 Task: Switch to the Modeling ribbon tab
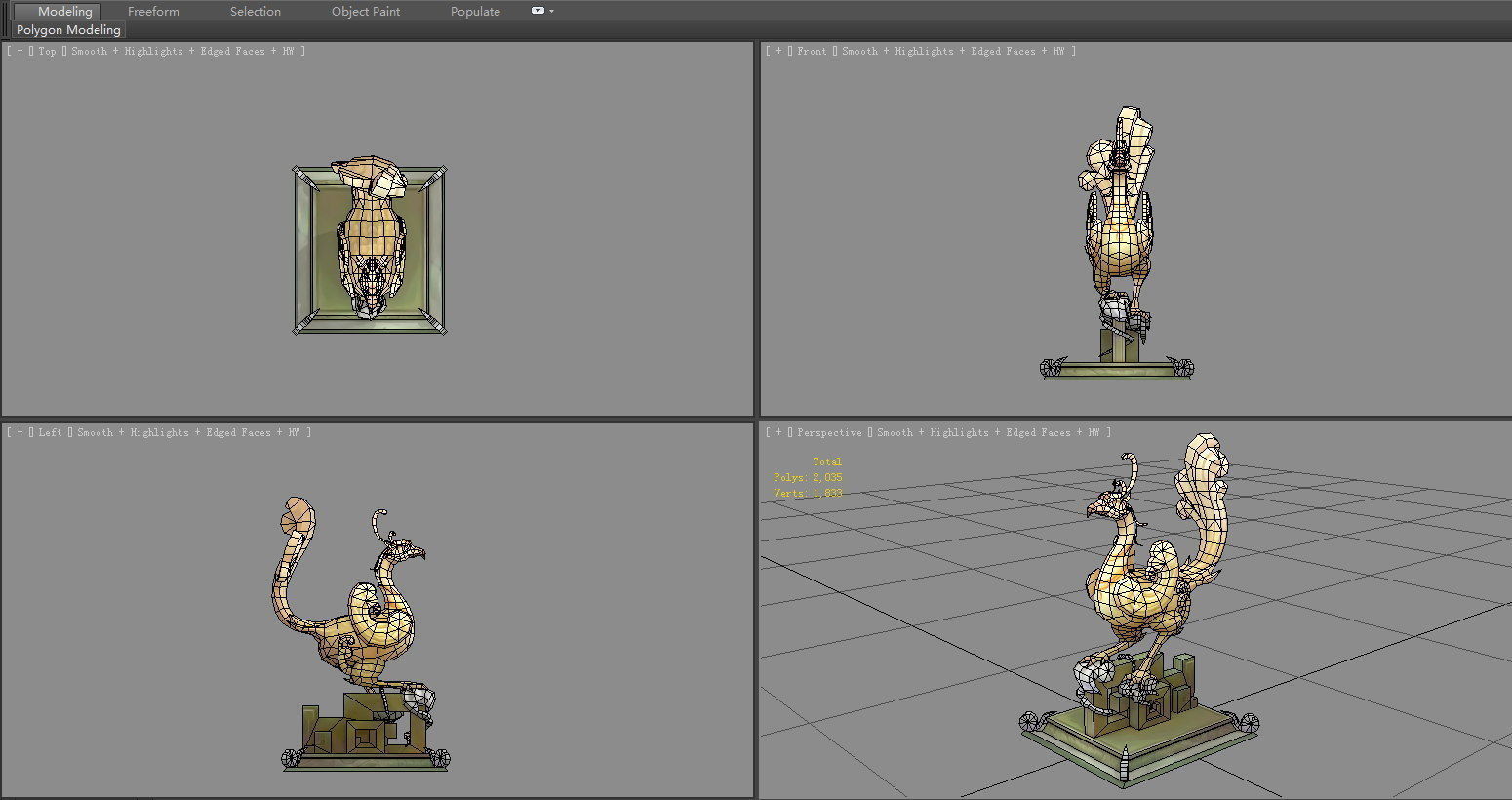tap(64, 12)
